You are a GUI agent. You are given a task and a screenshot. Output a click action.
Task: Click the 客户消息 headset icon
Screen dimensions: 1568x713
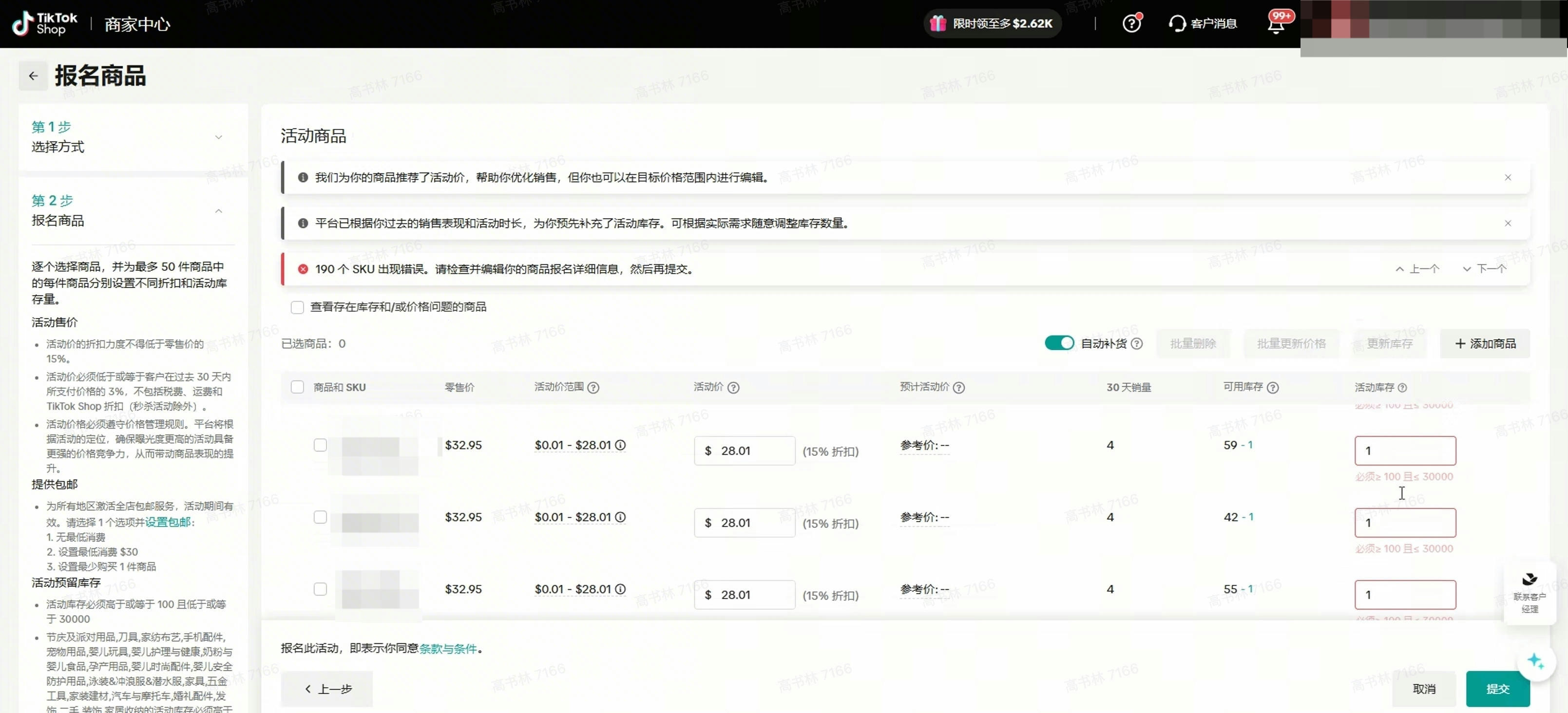tap(1177, 24)
